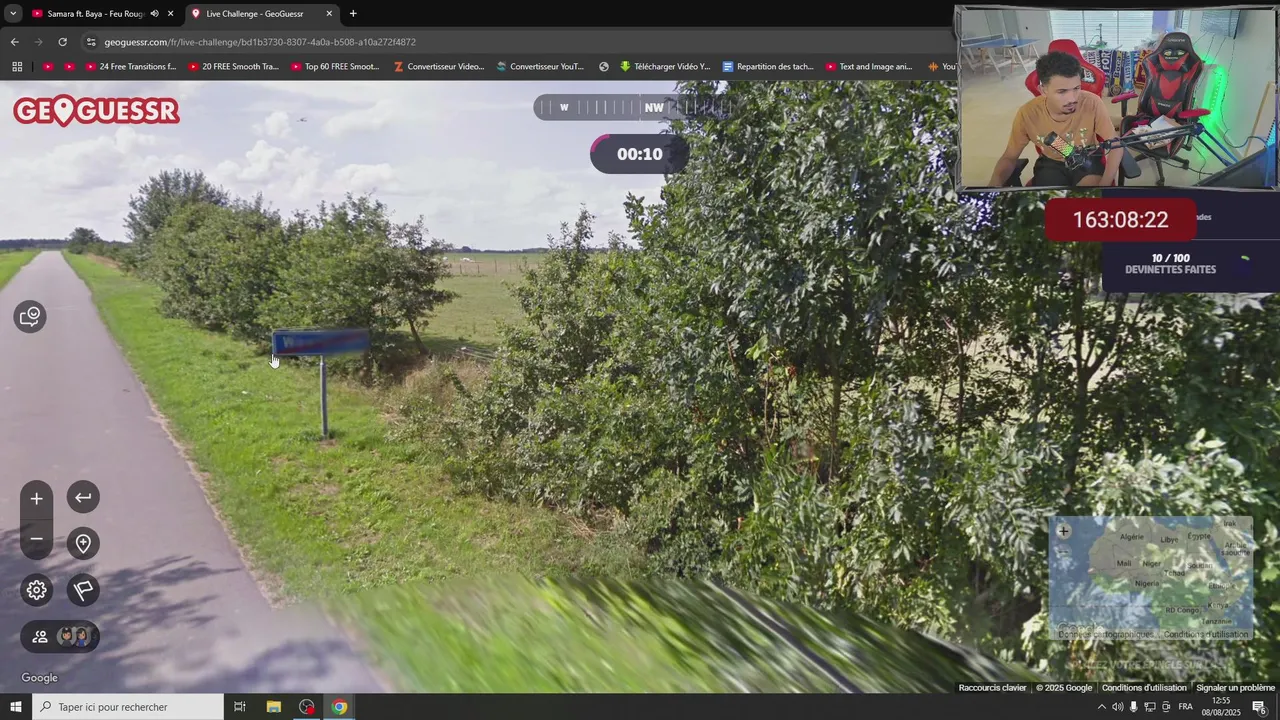
Task: Open Conditions d'utilisation in Street View footer
Action: (x=1144, y=688)
